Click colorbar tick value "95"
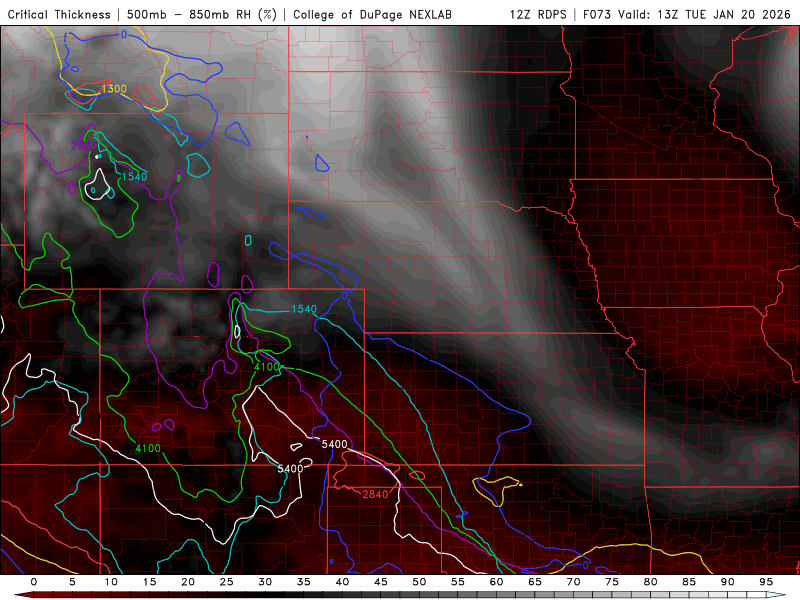This screenshot has width=800, height=600. (766, 582)
